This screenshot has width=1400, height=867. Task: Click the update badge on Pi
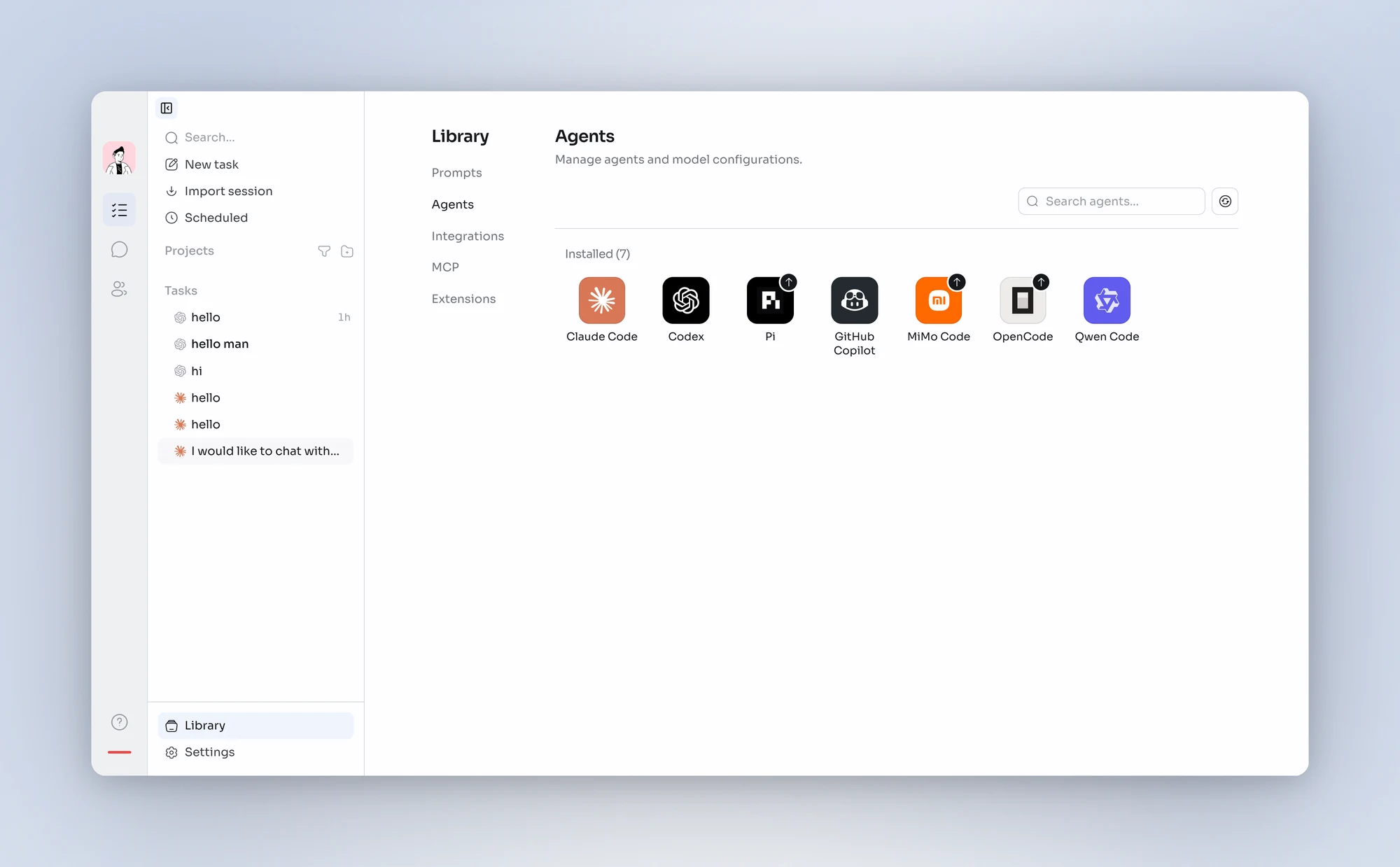click(789, 282)
